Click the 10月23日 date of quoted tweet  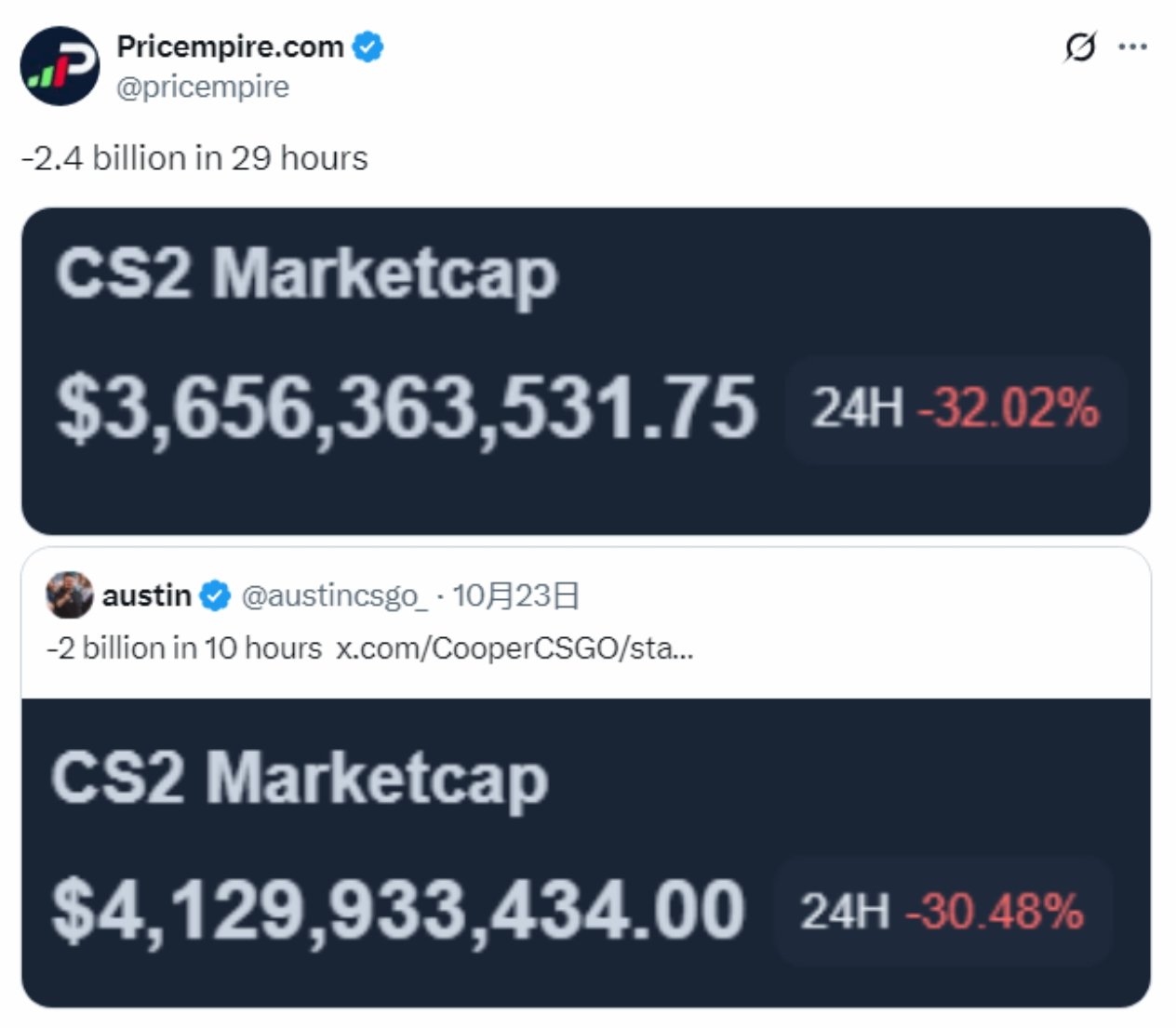click(515, 595)
